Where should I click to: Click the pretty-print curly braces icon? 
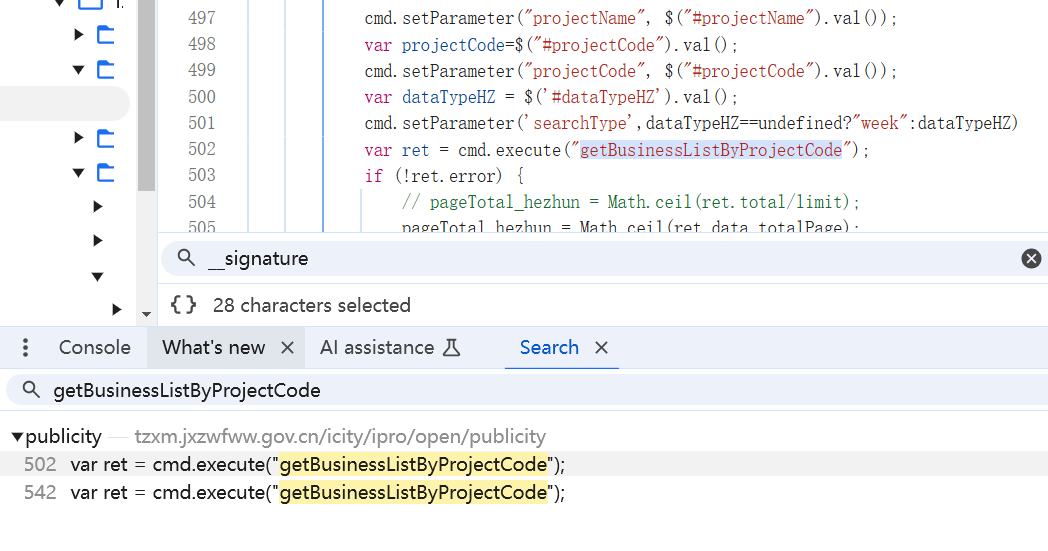[183, 305]
